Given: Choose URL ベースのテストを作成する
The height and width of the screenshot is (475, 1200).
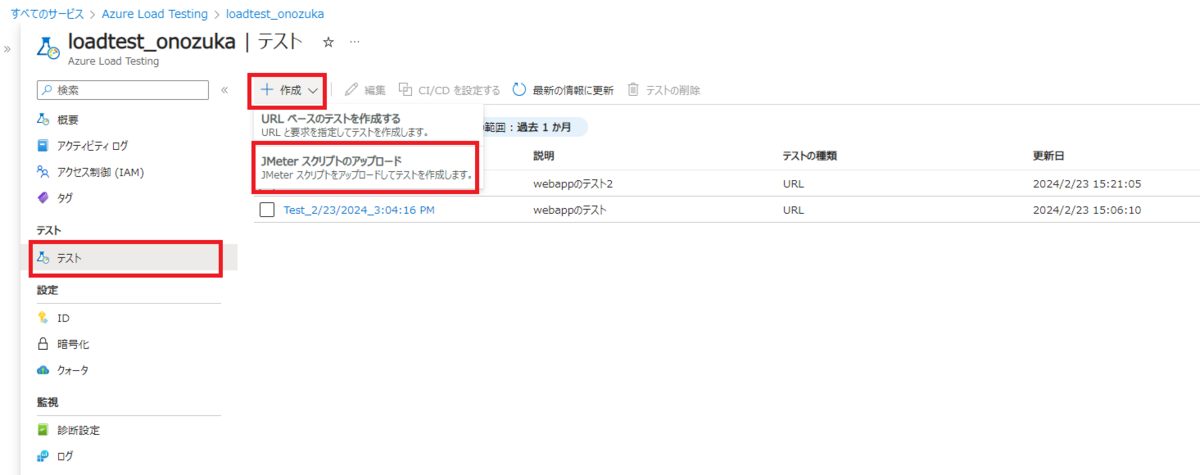Looking at the screenshot, I should coord(367,125).
